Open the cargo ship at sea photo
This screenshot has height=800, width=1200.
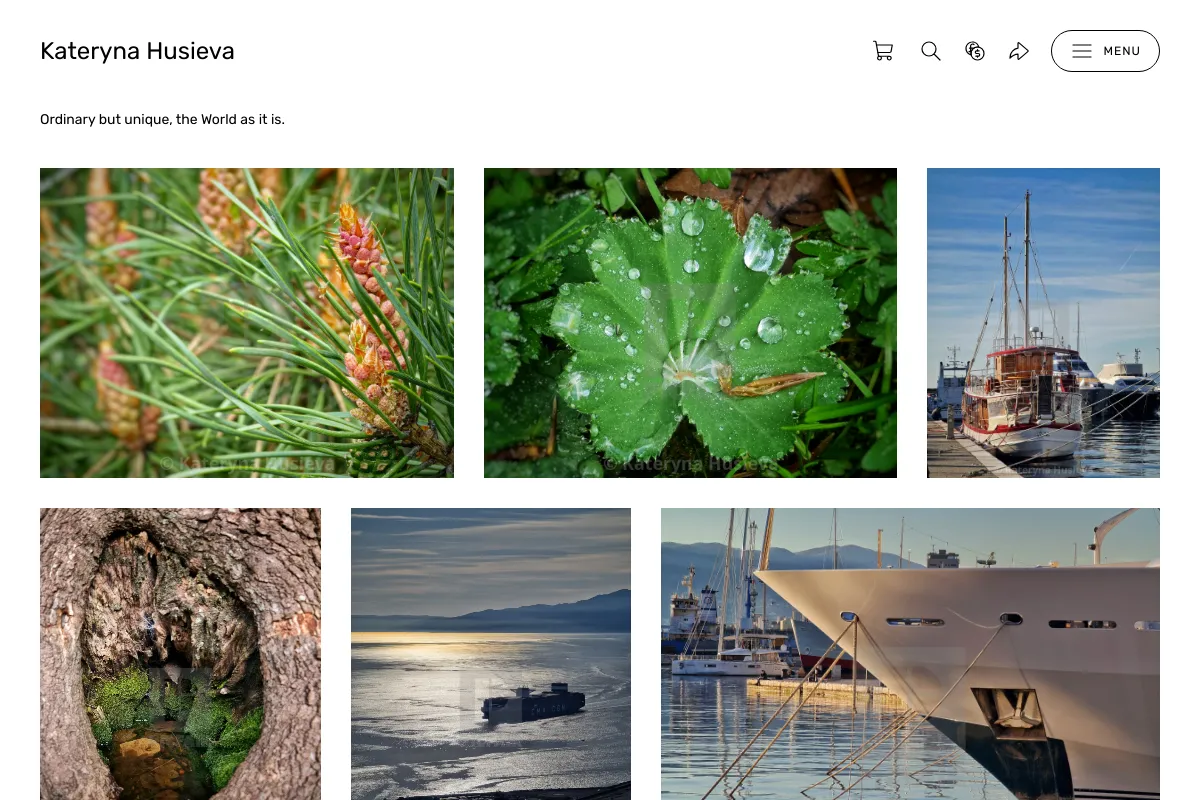click(491, 654)
